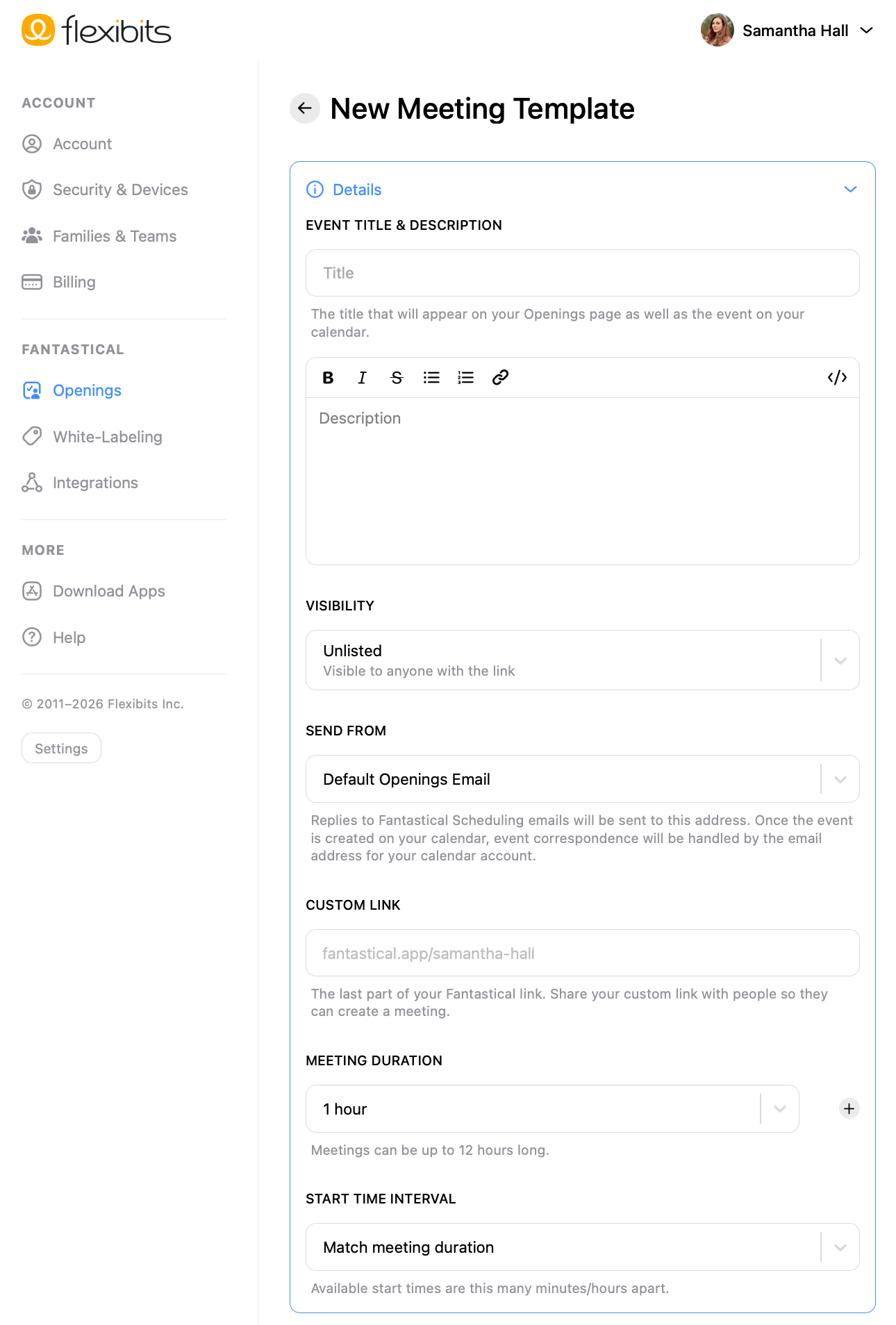This screenshot has height=1325, width=896.
Task: Open the Visibility dropdown showing Unlisted
Action: pos(583,660)
